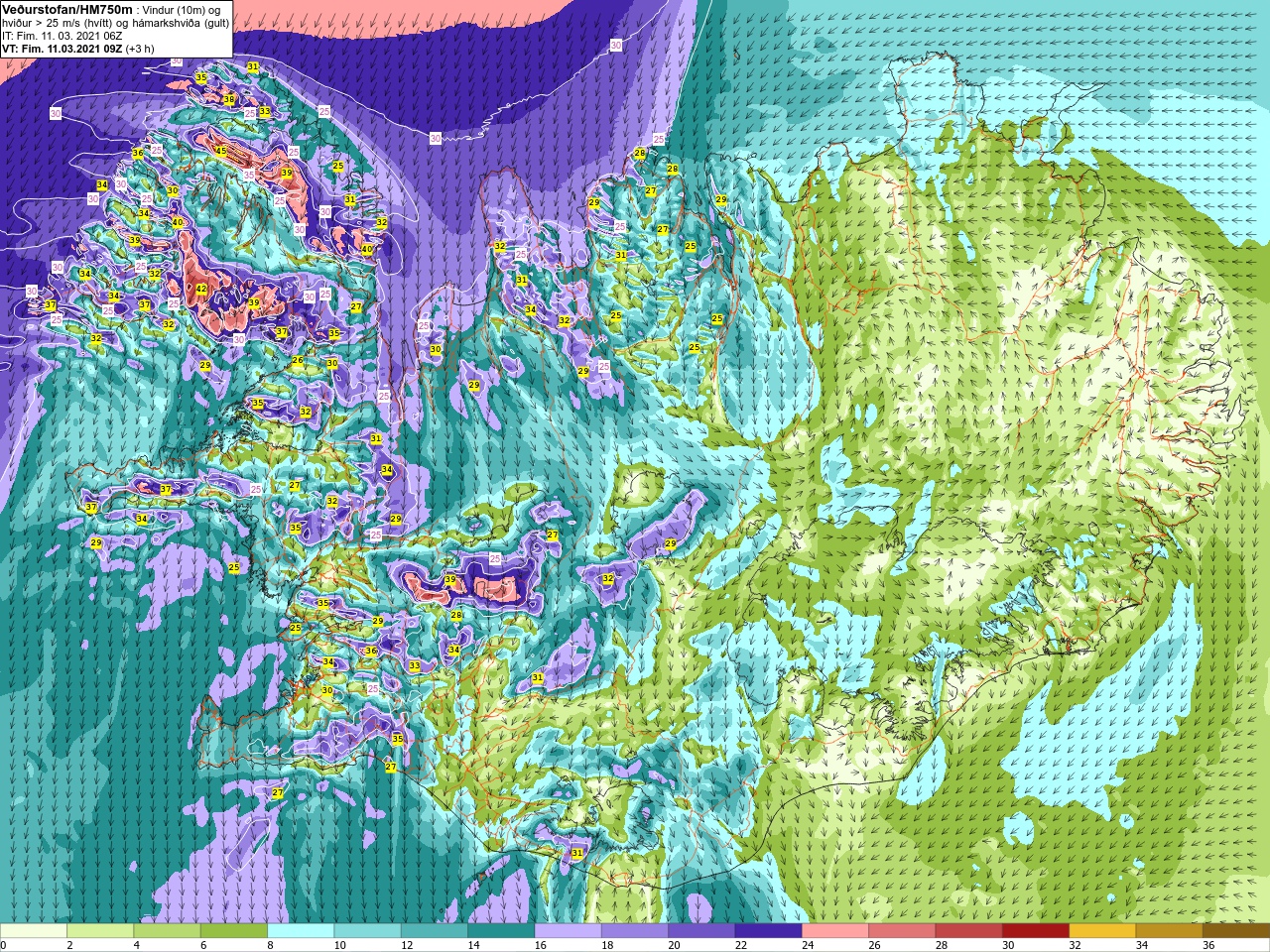The image size is (1270, 952).
Task: Click the VT: Fim. 11.03.2021 09Z line
Action: coord(77,48)
